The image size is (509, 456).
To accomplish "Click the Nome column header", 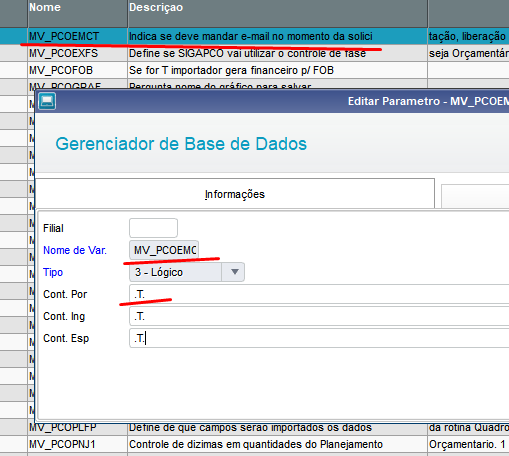I will tap(77, 13).
